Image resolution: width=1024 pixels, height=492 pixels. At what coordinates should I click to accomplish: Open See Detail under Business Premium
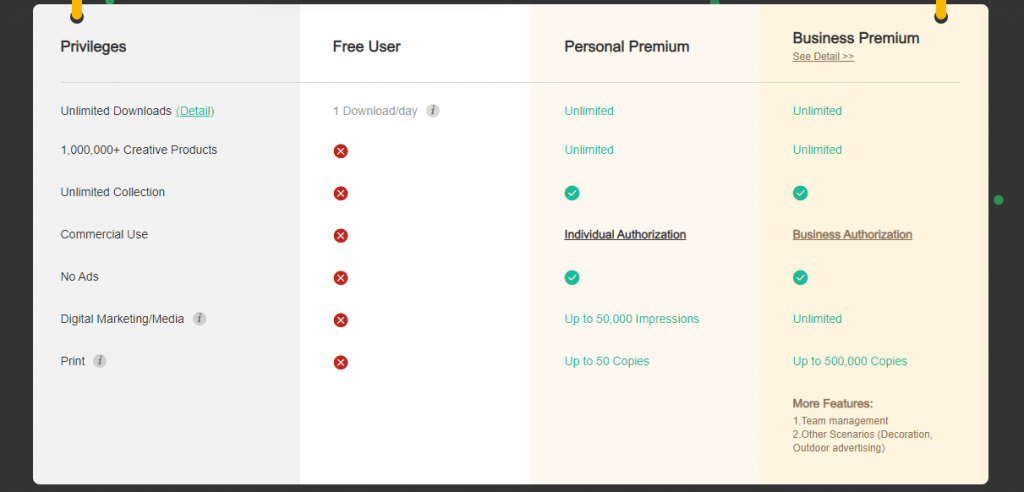click(823, 57)
